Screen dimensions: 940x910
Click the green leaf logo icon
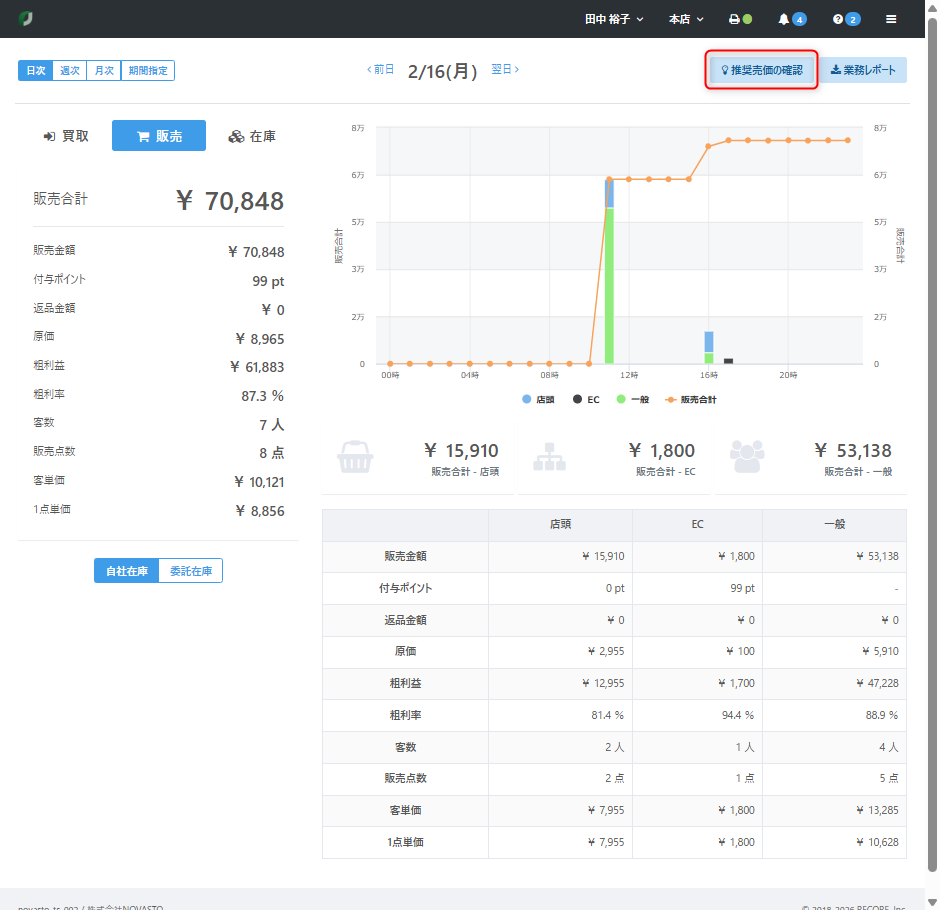26,19
